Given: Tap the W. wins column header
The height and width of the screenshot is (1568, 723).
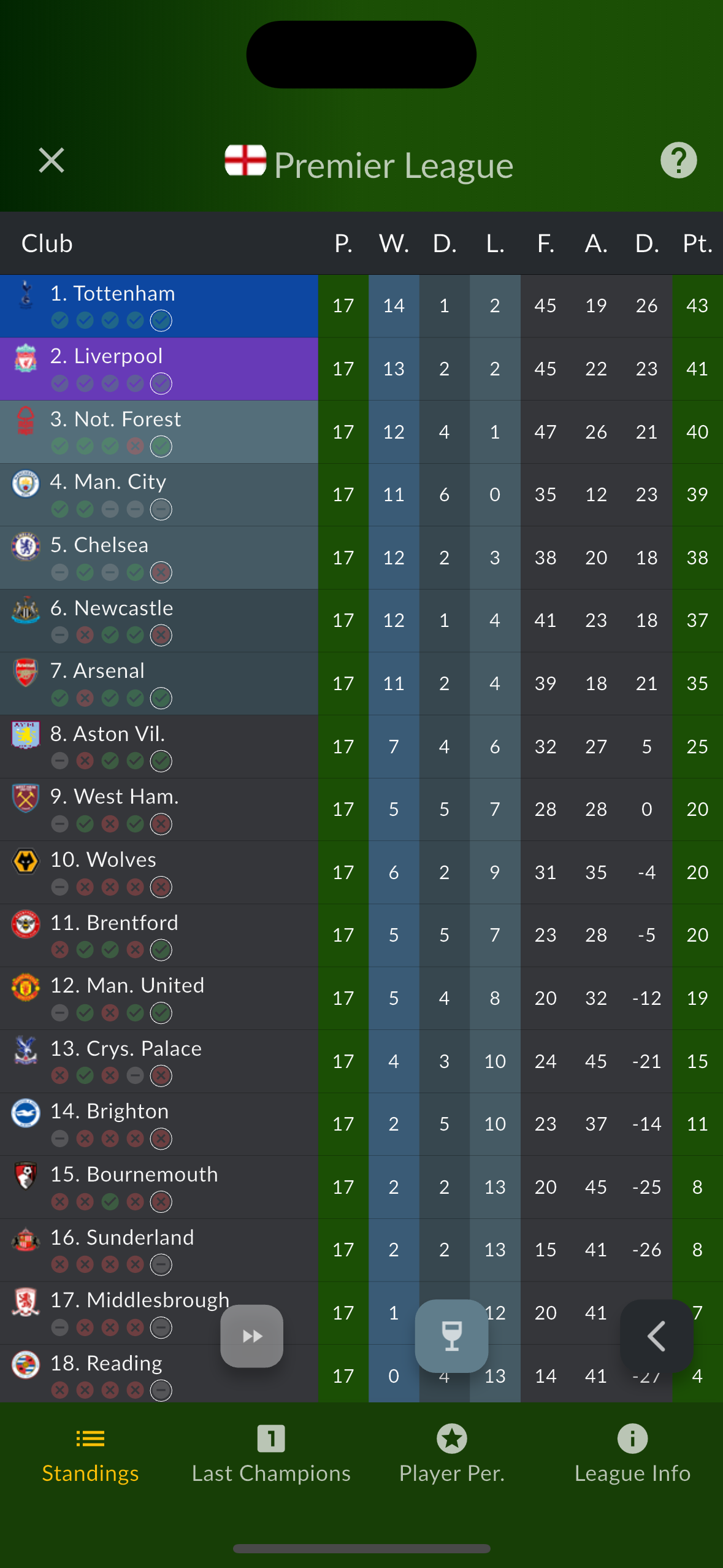Looking at the screenshot, I should pyautogui.click(x=394, y=244).
